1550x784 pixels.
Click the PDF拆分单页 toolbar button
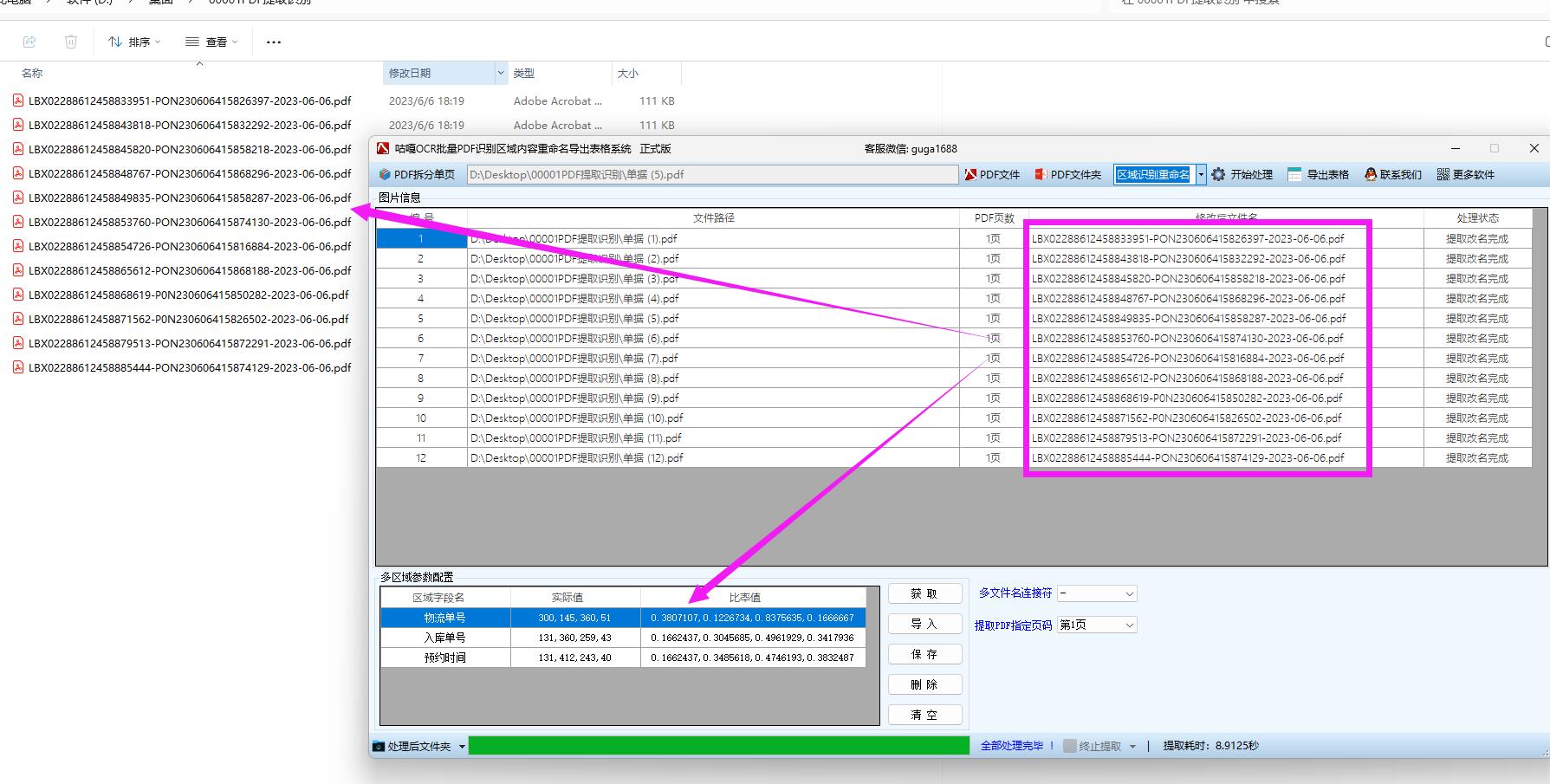point(416,174)
